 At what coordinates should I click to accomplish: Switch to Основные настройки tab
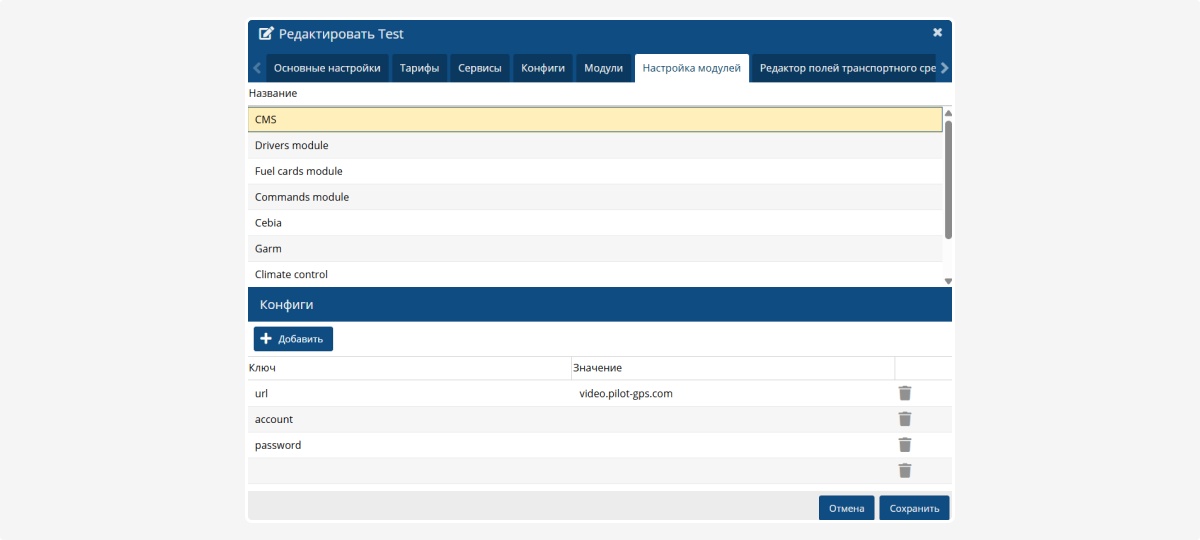(327, 68)
